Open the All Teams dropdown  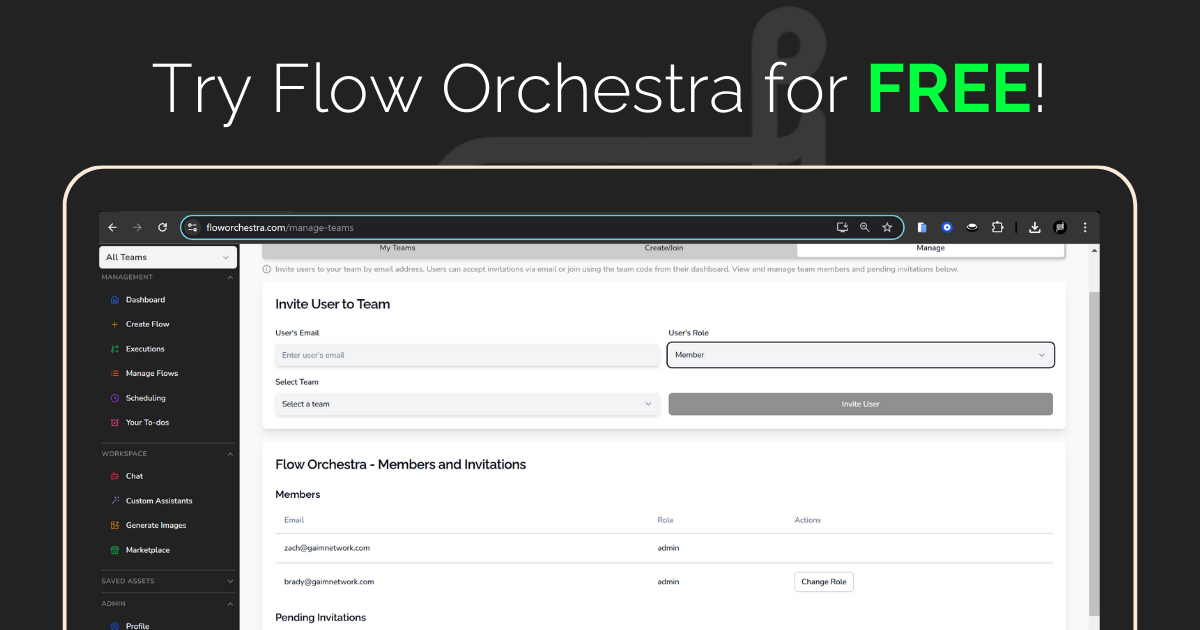(x=168, y=257)
